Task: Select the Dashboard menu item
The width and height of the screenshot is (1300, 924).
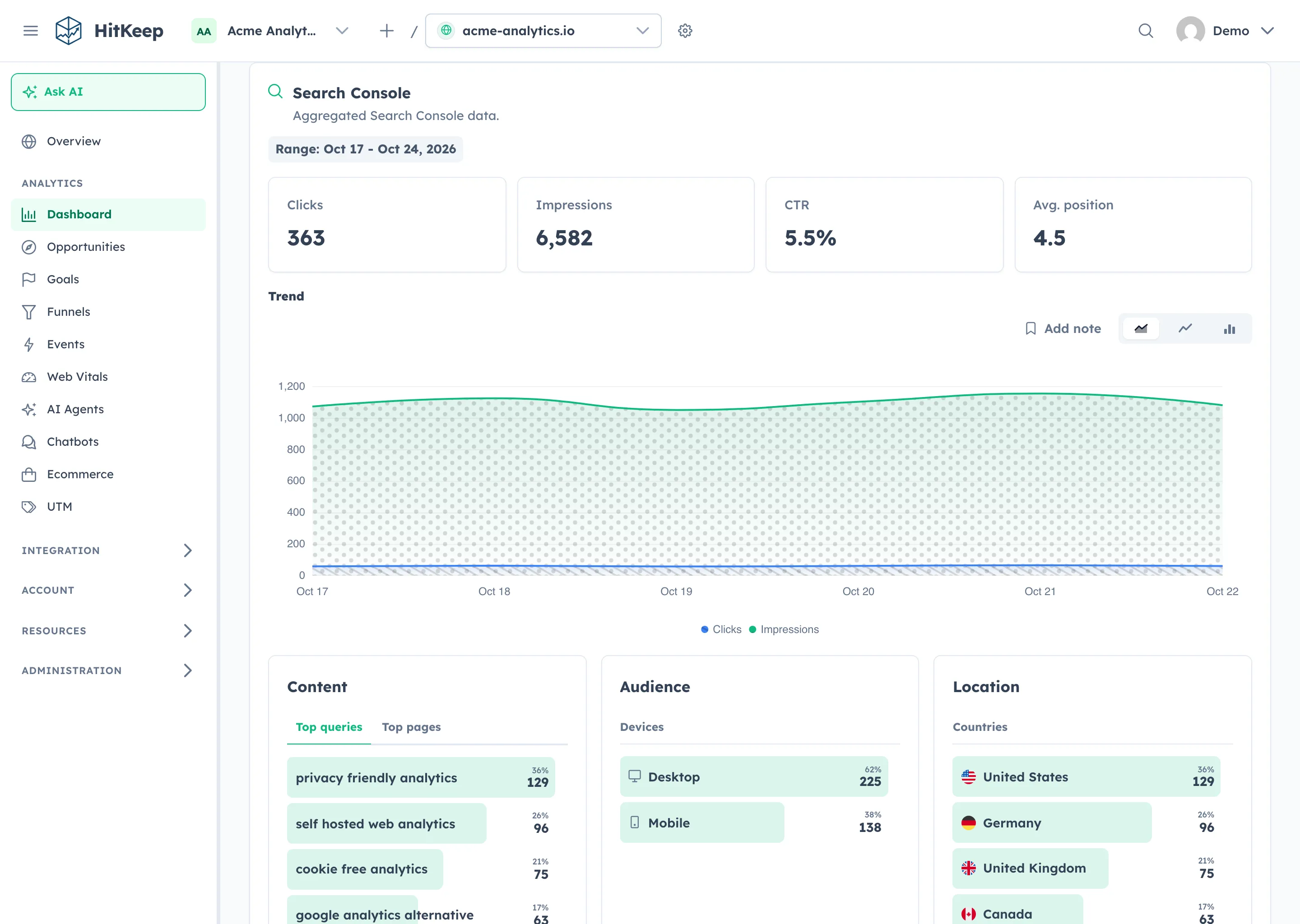Action: point(108,214)
